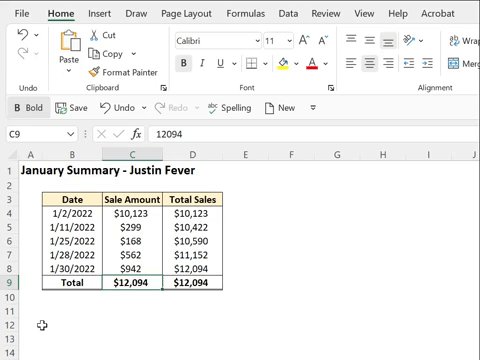Select the cell containing $942
Image resolution: width=480 pixels, height=360 pixels.
click(x=132, y=269)
